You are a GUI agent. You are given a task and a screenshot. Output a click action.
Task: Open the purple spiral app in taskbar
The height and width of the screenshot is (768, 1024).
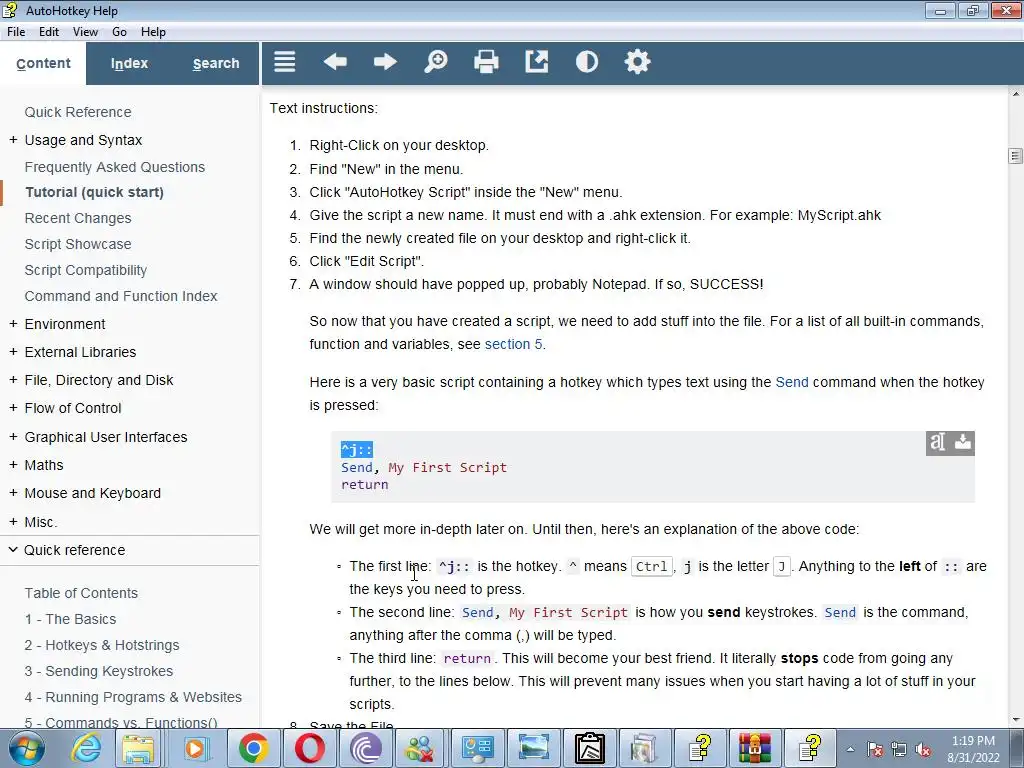tap(366, 748)
